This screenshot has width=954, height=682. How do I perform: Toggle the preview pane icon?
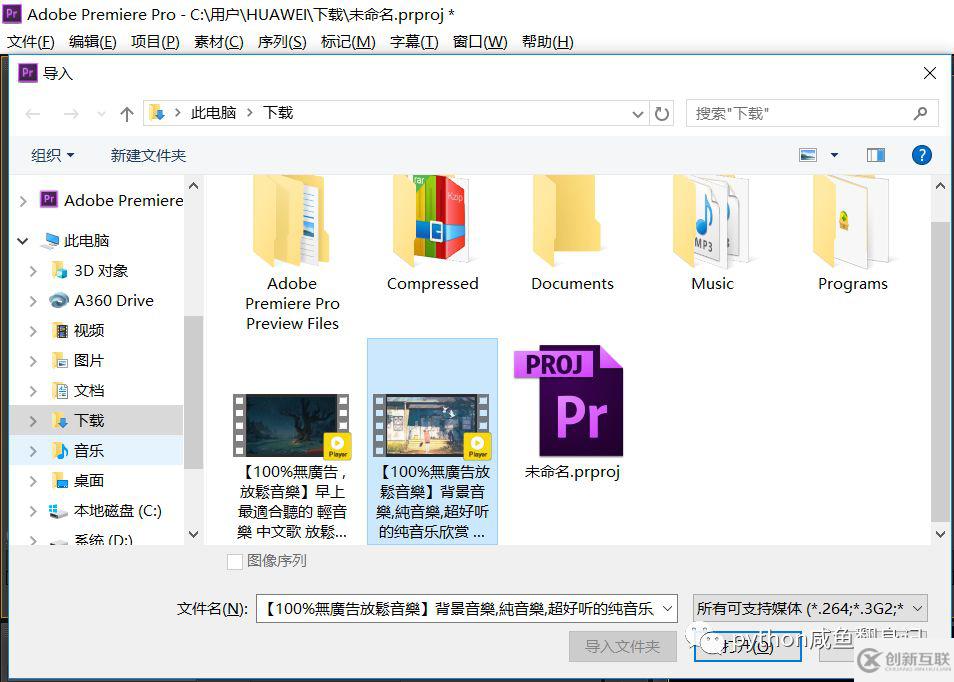(x=875, y=154)
